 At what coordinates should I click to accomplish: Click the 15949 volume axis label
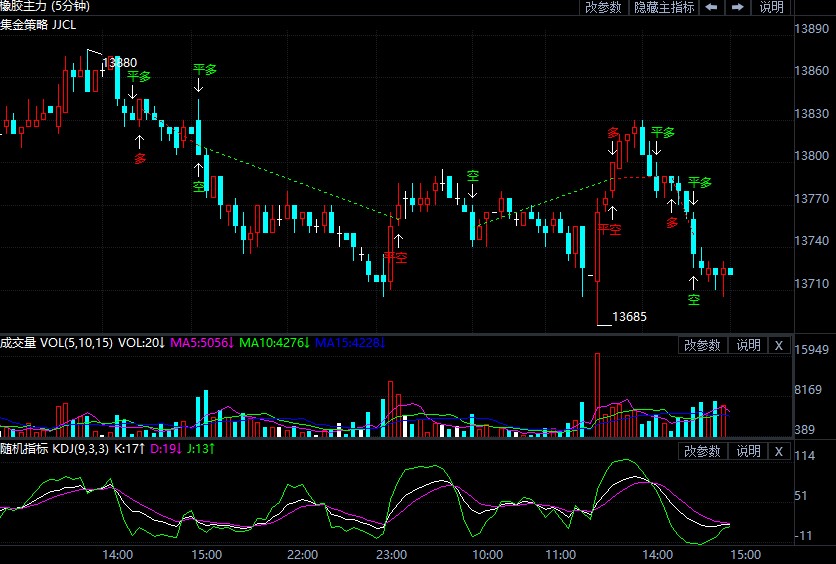click(x=811, y=350)
